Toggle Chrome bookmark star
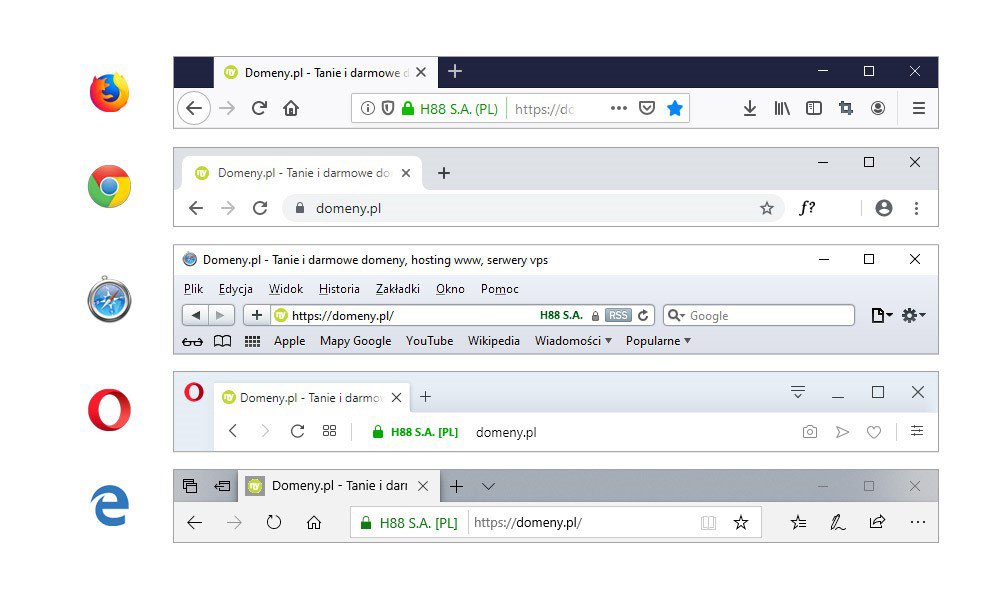The height and width of the screenshot is (600, 1000). point(767,208)
